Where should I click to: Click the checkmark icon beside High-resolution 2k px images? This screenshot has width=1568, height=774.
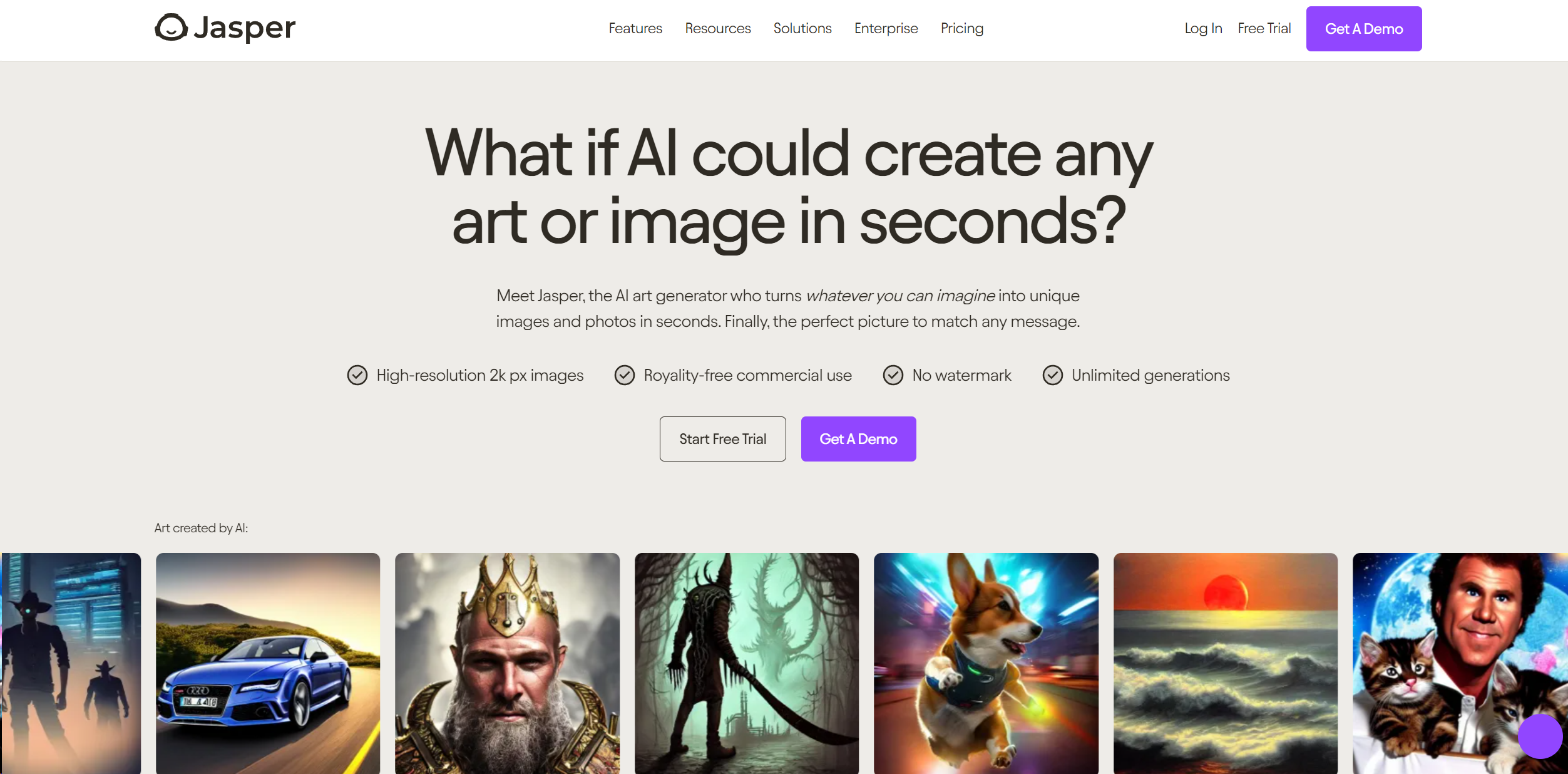pyautogui.click(x=357, y=375)
